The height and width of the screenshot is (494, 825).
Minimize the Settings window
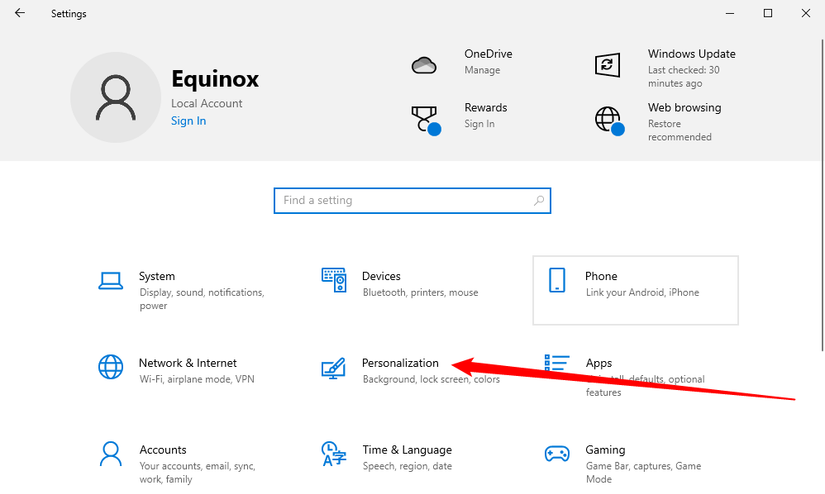(x=730, y=13)
